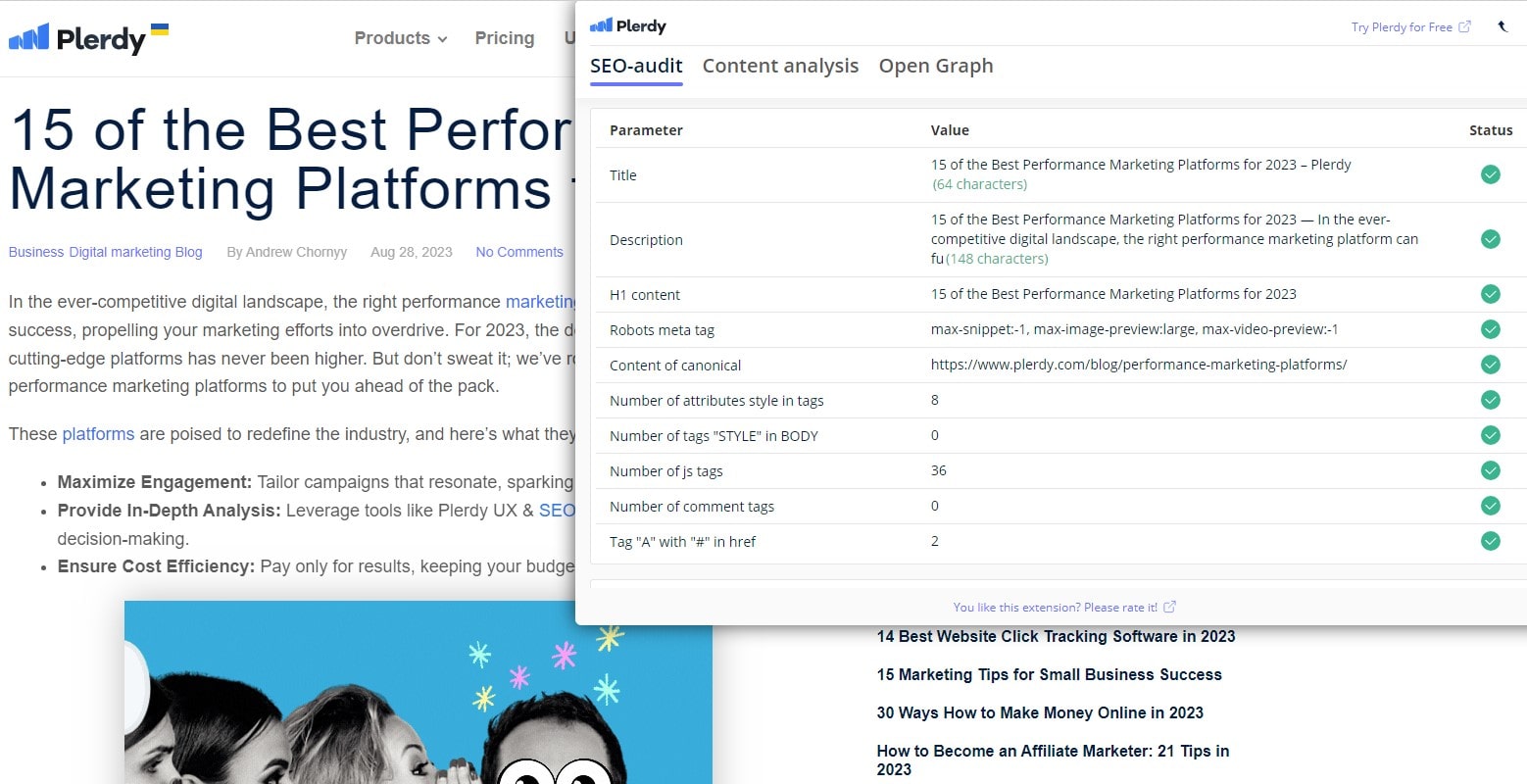Screen dimensions: 1527x784
Task: Switch to the SEO-audit tab
Action: pos(636,66)
